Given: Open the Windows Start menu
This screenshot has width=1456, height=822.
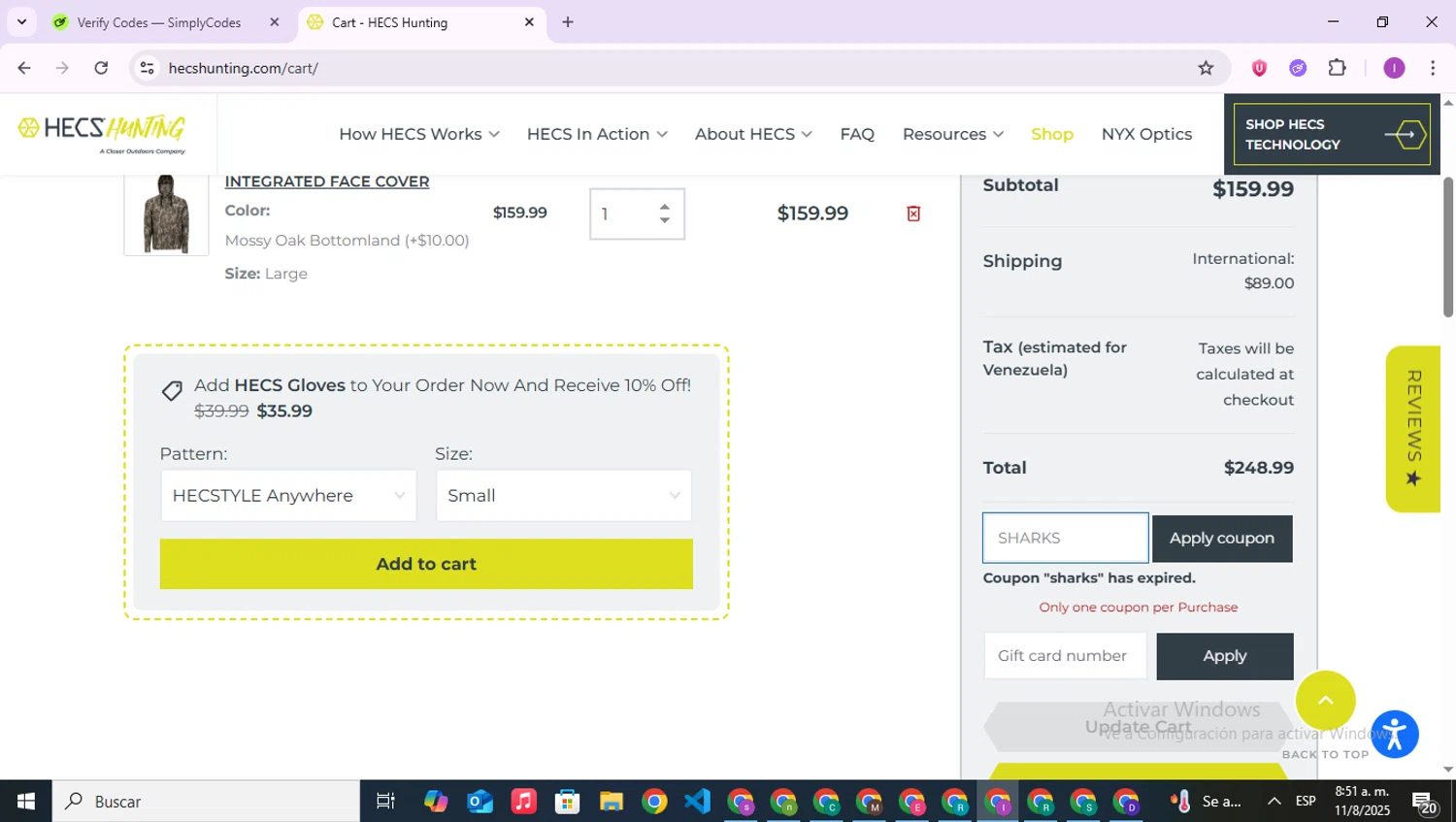Looking at the screenshot, I should 26,802.
